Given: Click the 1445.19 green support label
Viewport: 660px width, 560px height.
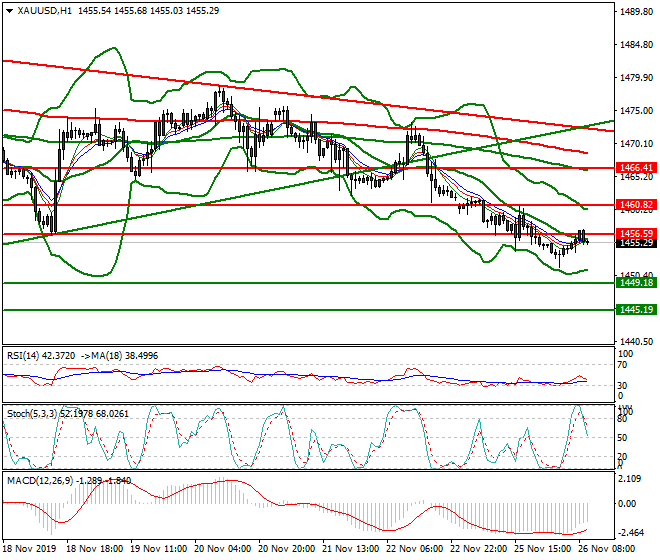Looking at the screenshot, I should (x=636, y=310).
